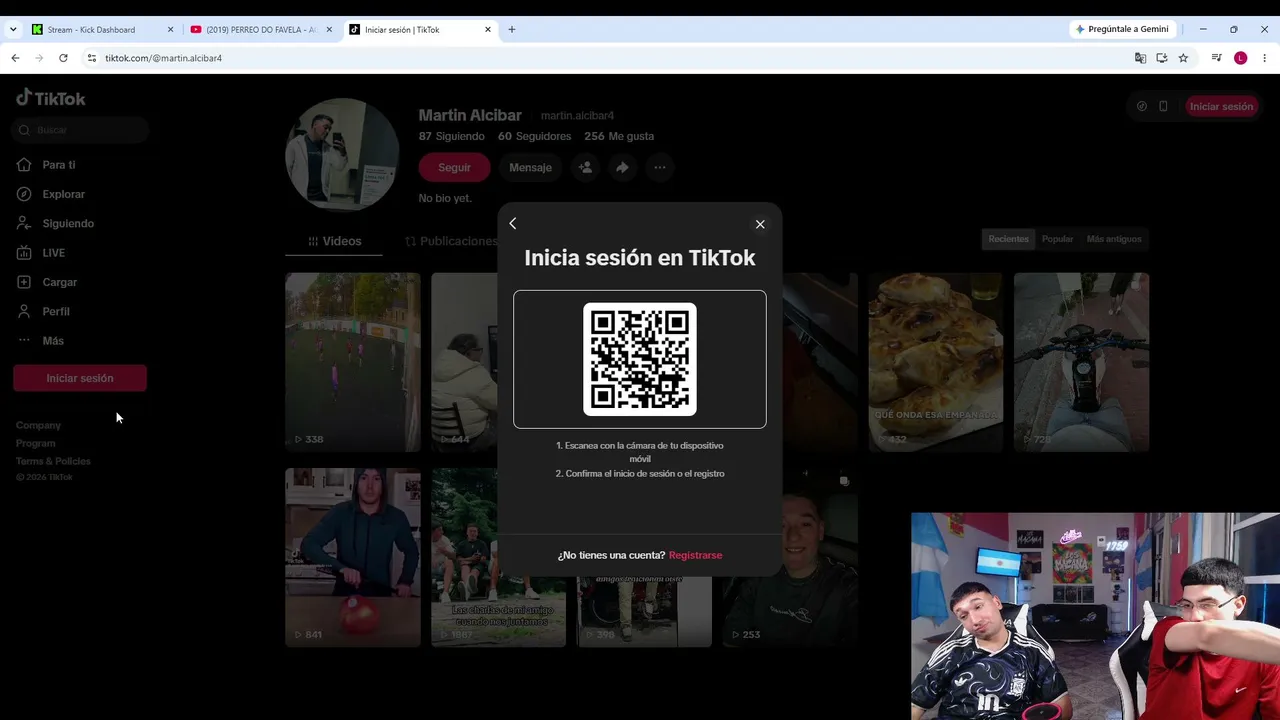Open the Company footer link
Screen dimensions: 1280x720
[38, 425]
